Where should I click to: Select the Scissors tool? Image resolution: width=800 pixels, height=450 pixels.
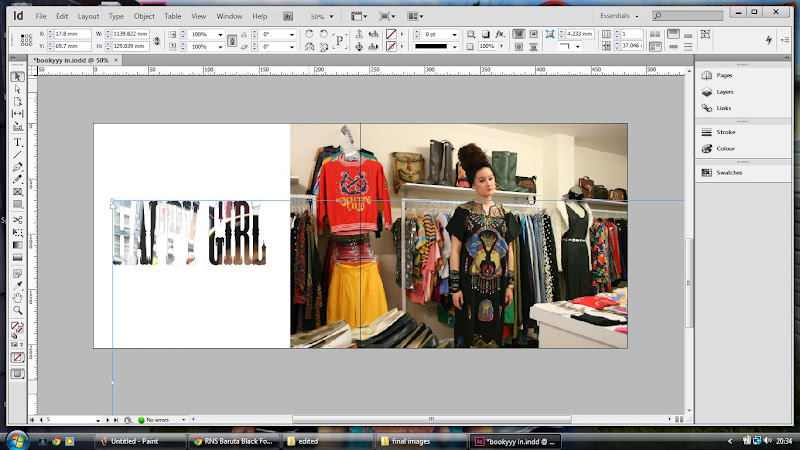coord(17,220)
